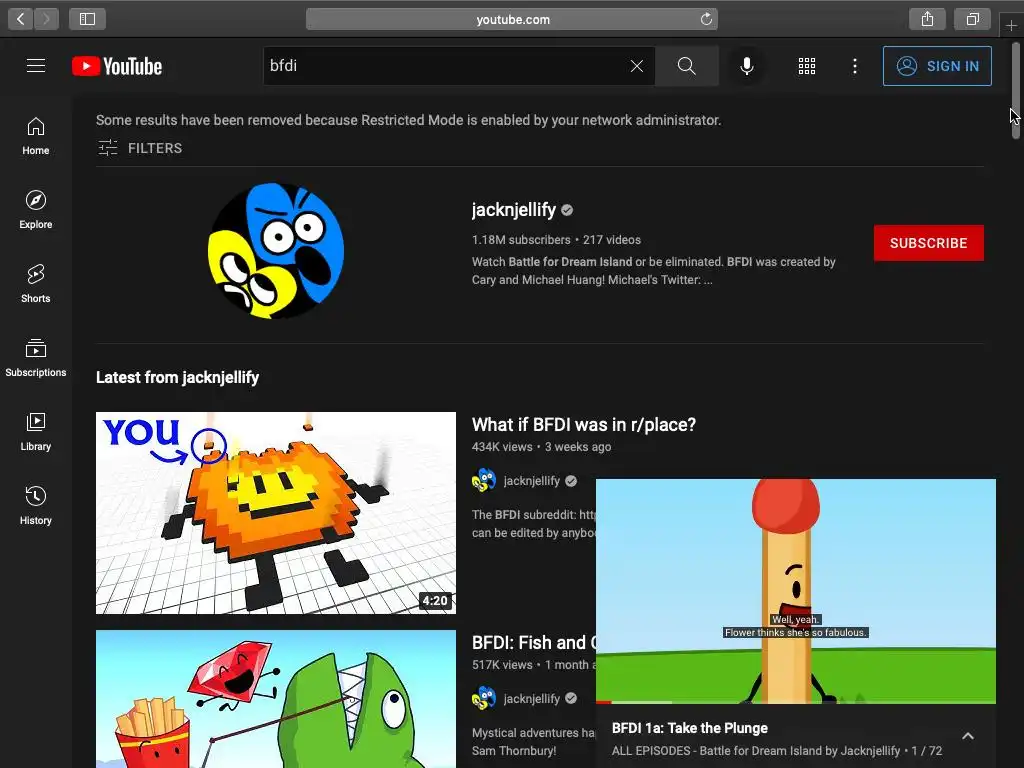Open the three-dot settings menu
Image resolution: width=1024 pixels, height=768 pixels.
[855, 66]
